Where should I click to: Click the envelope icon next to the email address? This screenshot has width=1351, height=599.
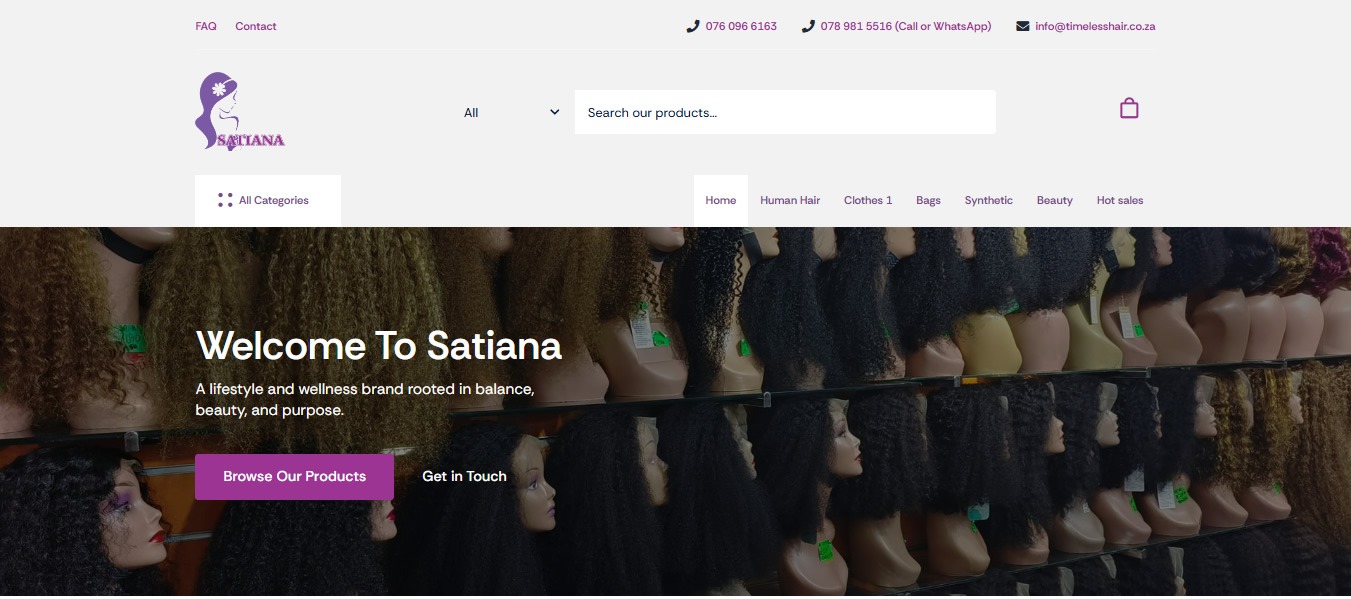click(1022, 25)
